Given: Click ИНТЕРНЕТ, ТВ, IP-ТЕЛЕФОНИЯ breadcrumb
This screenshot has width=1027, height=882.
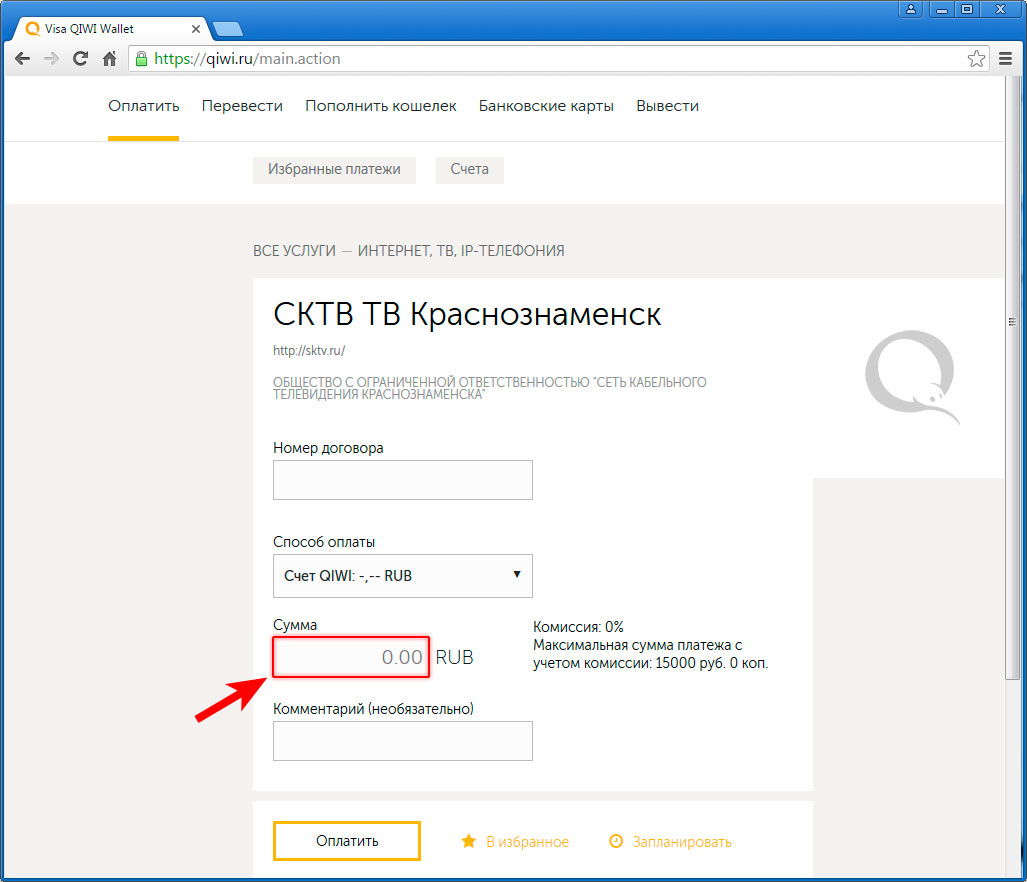Looking at the screenshot, I should click(x=461, y=251).
